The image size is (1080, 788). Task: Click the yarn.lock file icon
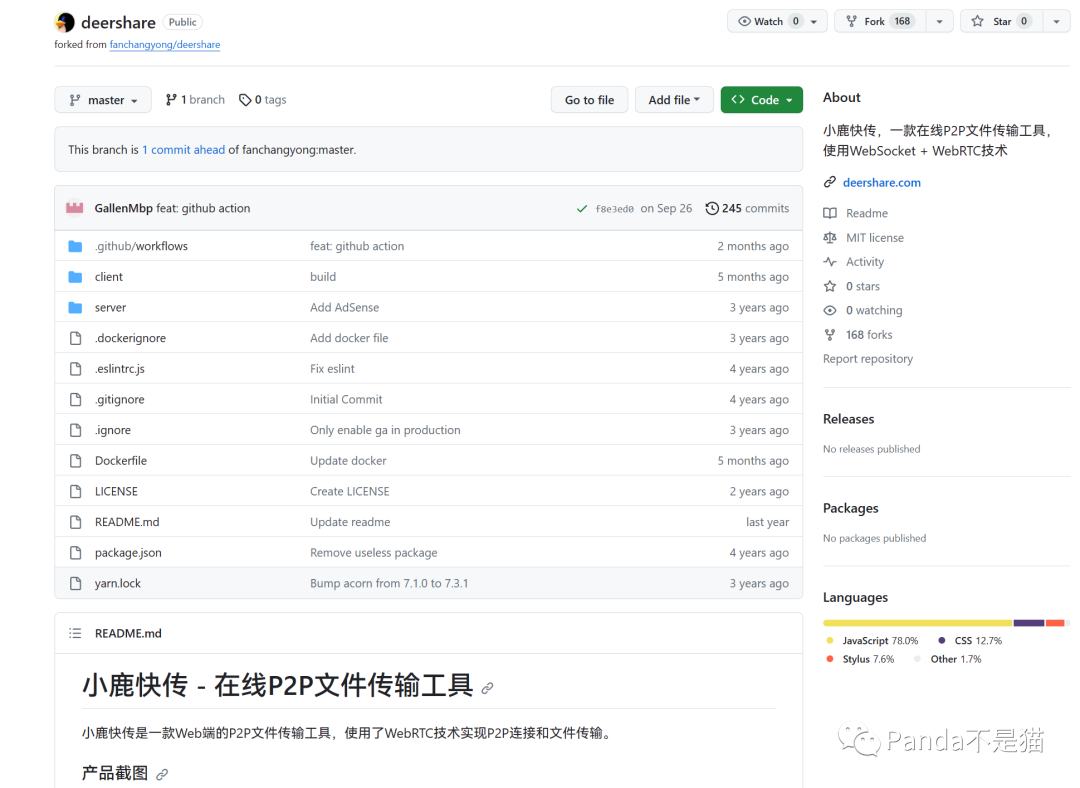tap(76, 583)
